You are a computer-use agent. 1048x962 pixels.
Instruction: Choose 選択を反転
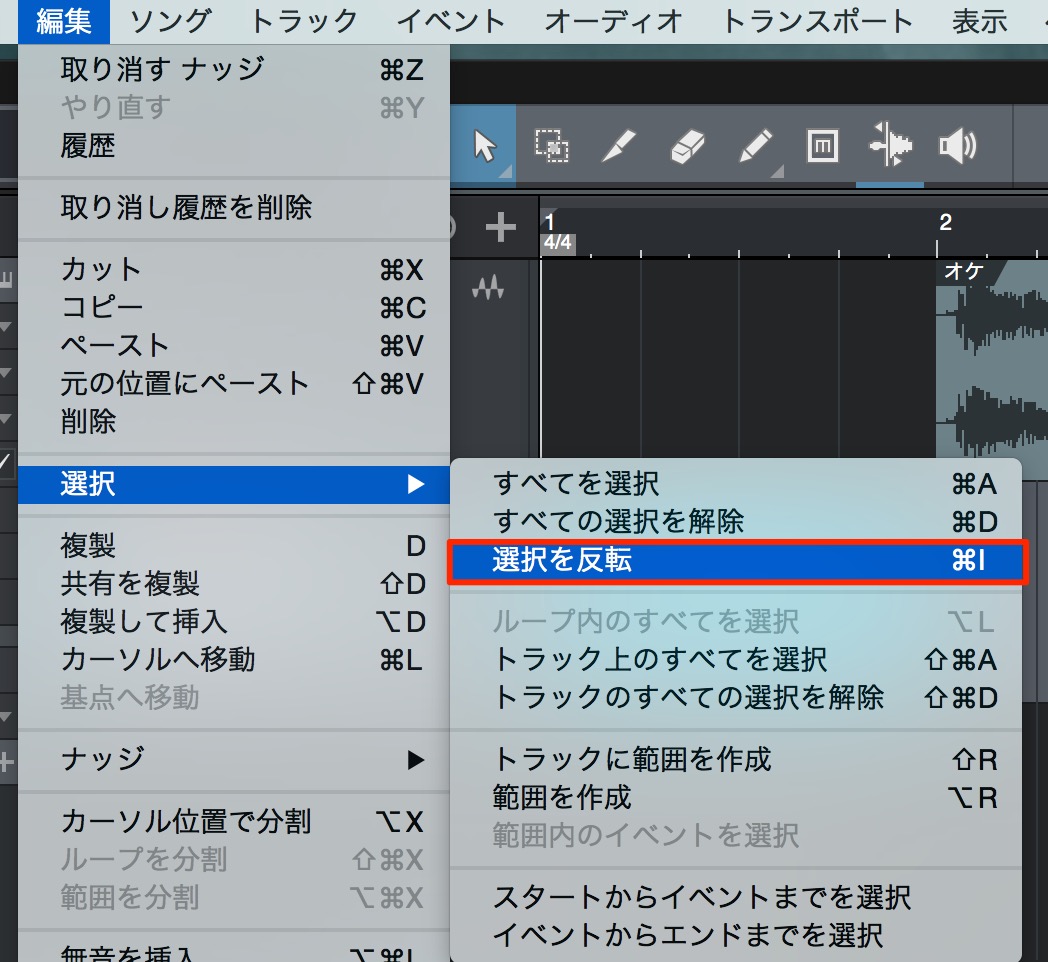tap(737, 561)
